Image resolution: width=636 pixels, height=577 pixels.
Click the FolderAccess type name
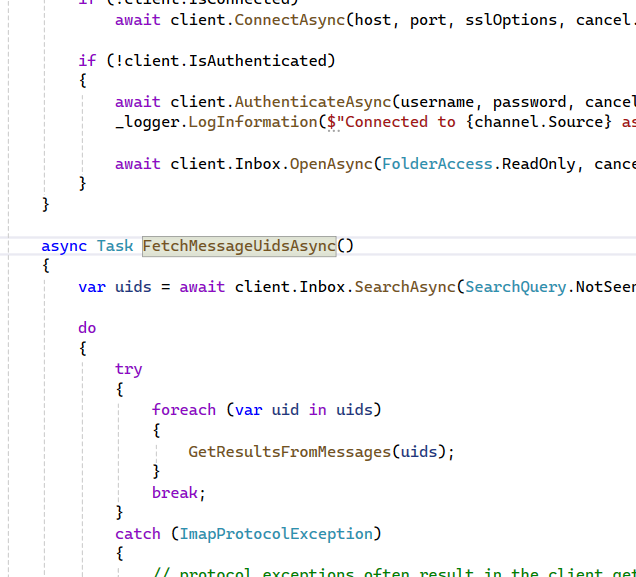tap(438, 163)
